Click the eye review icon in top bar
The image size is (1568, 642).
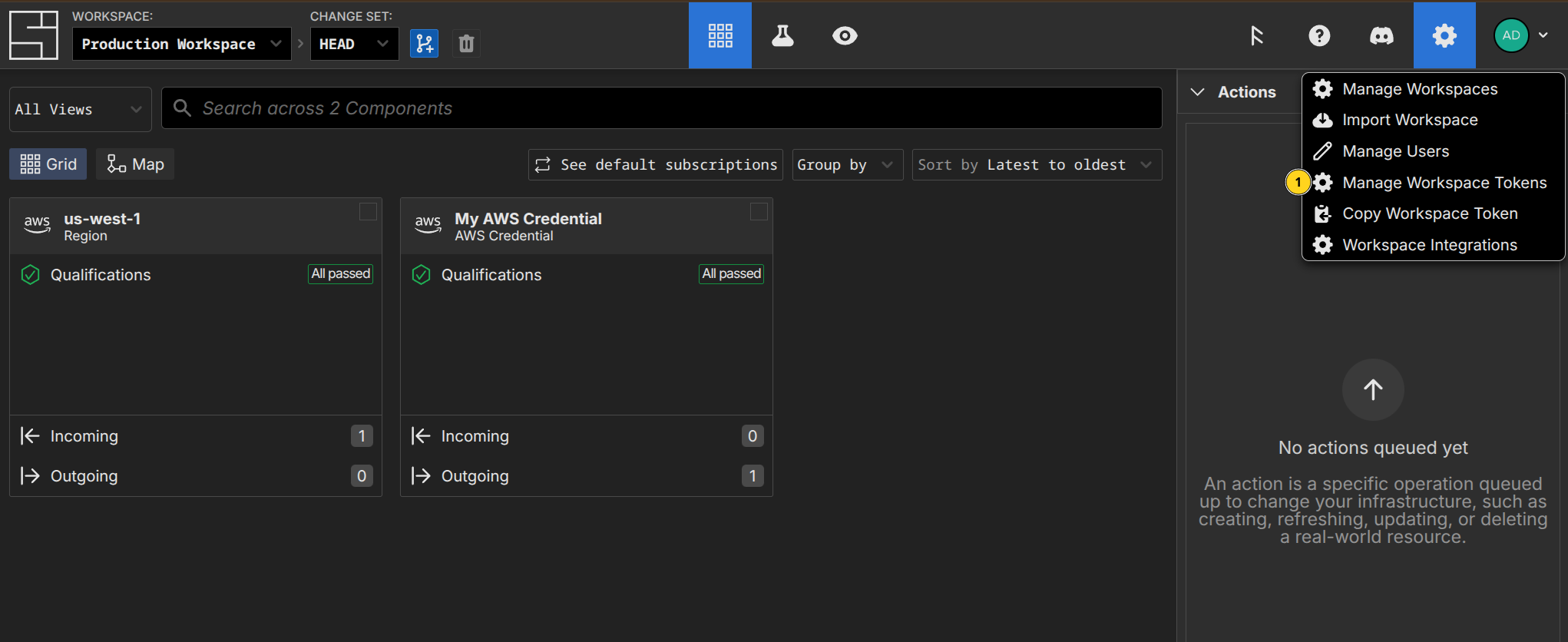point(845,35)
